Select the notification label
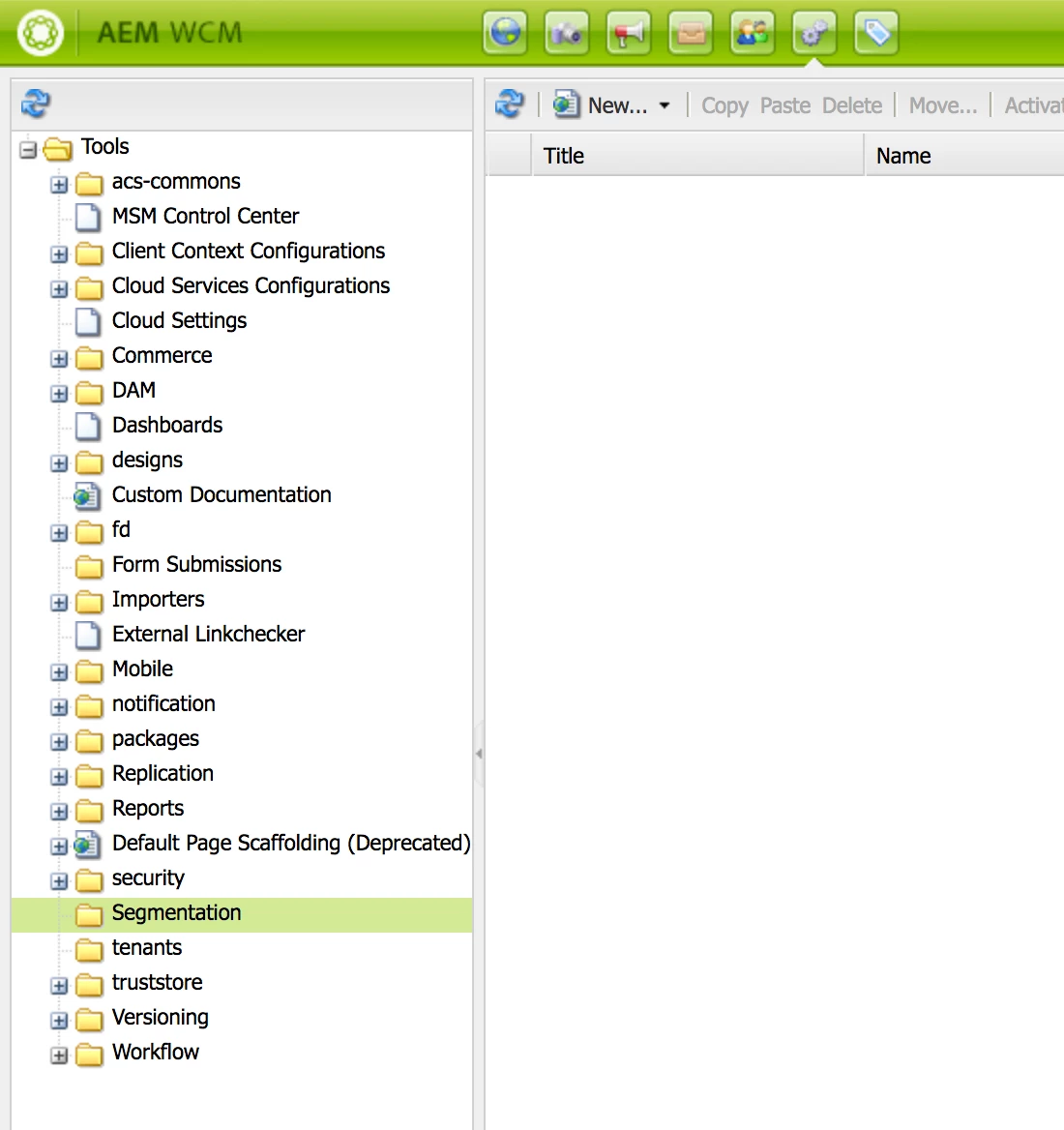This screenshot has height=1130, width=1064. pyautogui.click(x=163, y=703)
